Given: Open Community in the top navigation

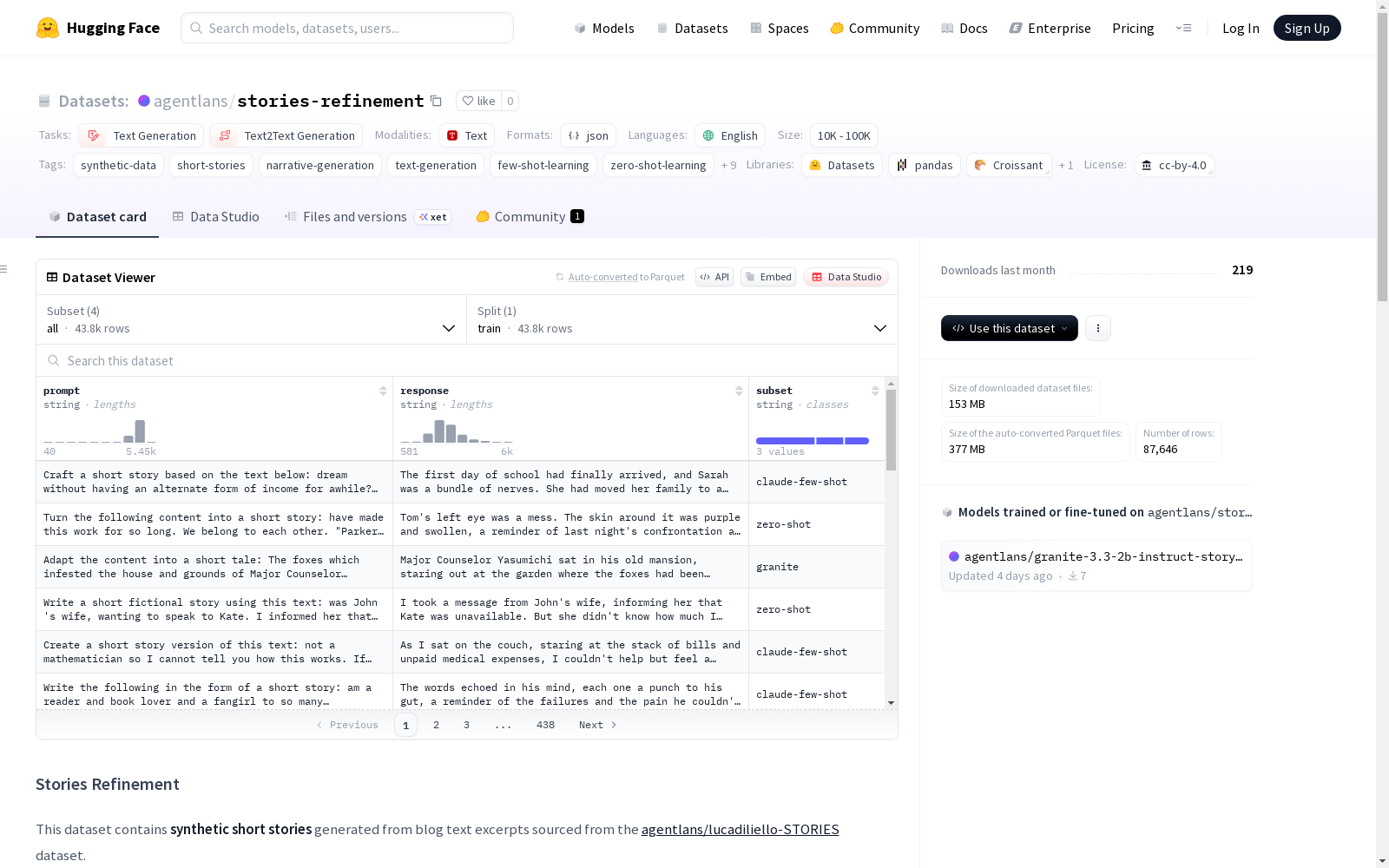Looking at the screenshot, I should (x=875, y=28).
